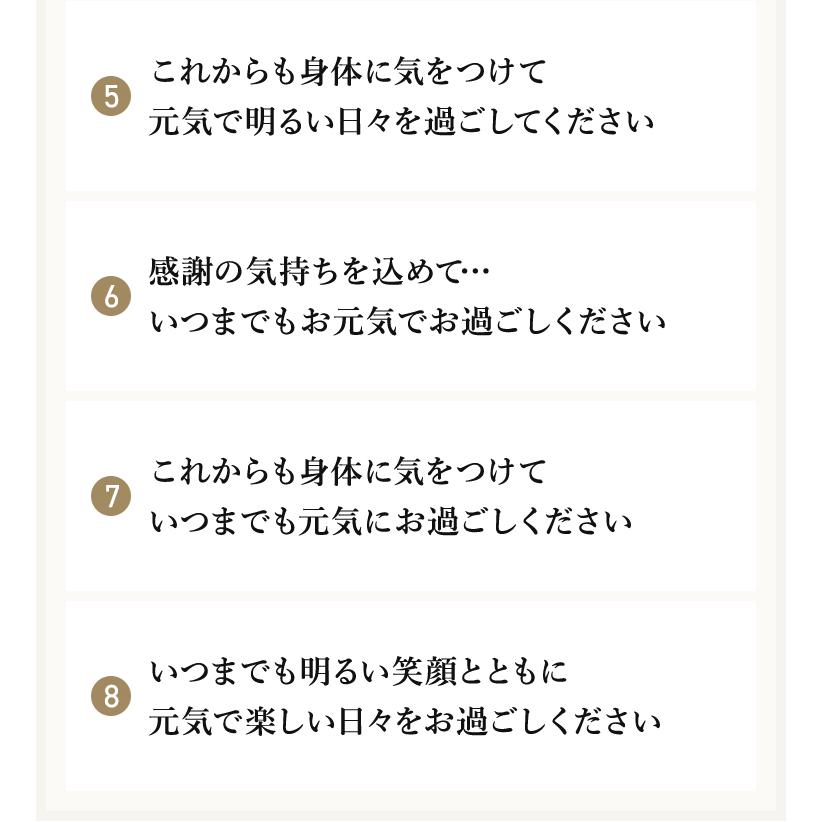The height and width of the screenshot is (822, 822).
Task: Click the text 元気で楽しい日々をお過ごしください
Action: 405,722
